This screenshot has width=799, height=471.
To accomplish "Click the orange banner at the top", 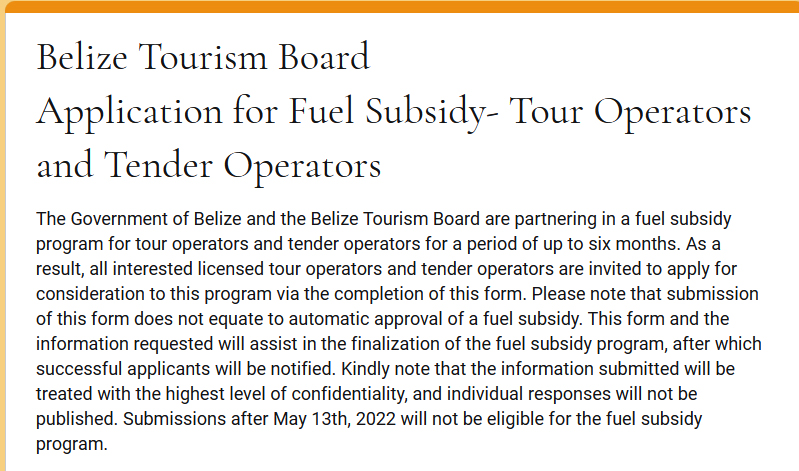I will pos(400,7).
